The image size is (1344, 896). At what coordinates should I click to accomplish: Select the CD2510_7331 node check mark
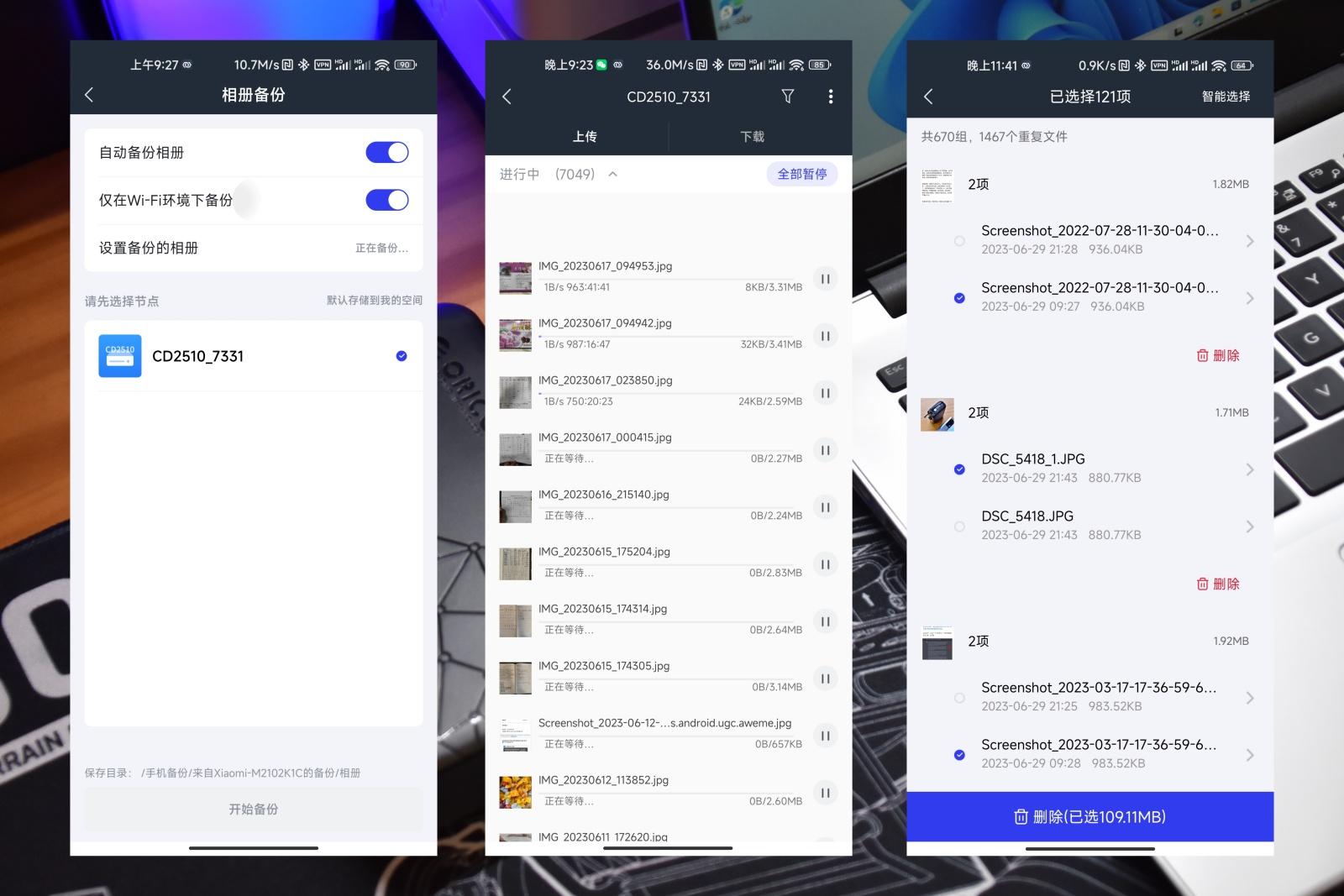(402, 356)
